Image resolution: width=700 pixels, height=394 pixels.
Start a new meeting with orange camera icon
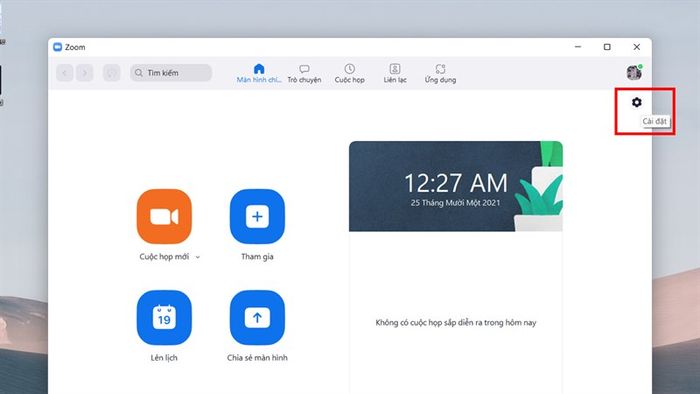click(x=164, y=216)
